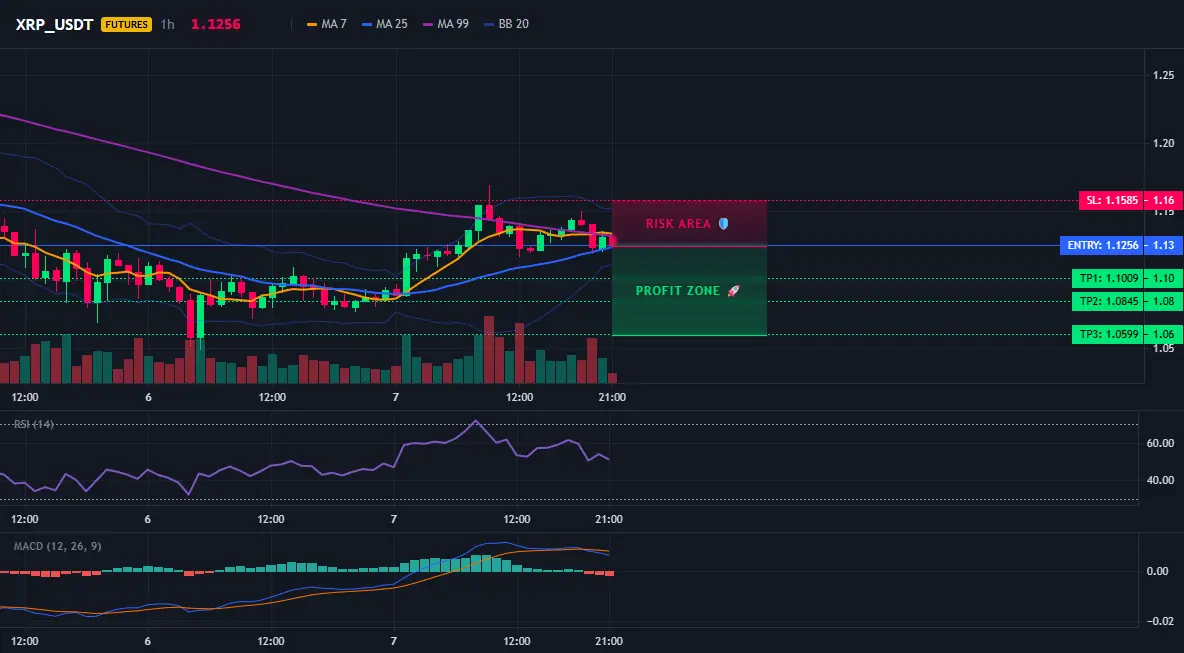Screen dimensions: 1184x653
Task: Click the ENTRY: 1.1256 price label
Action: (x=1102, y=245)
